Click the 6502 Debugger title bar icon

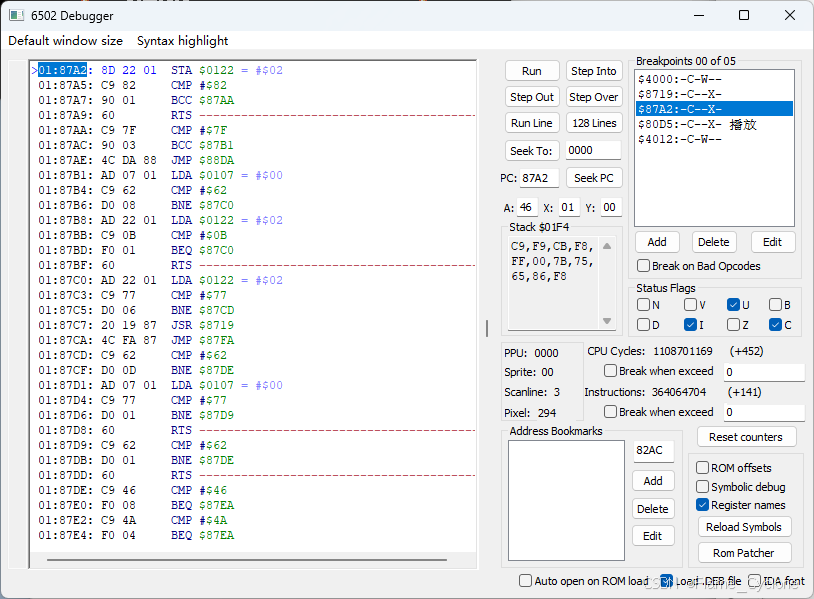coord(17,16)
